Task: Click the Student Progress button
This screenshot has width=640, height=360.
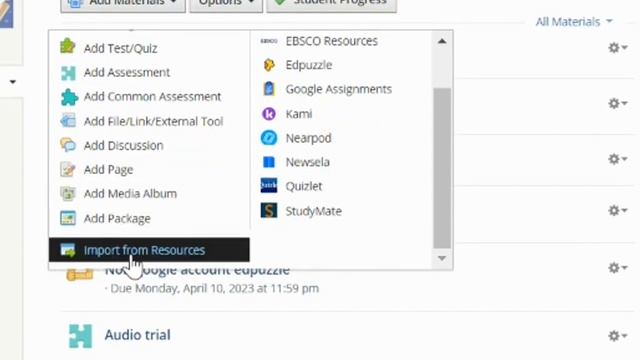Action: tap(331, 5)
